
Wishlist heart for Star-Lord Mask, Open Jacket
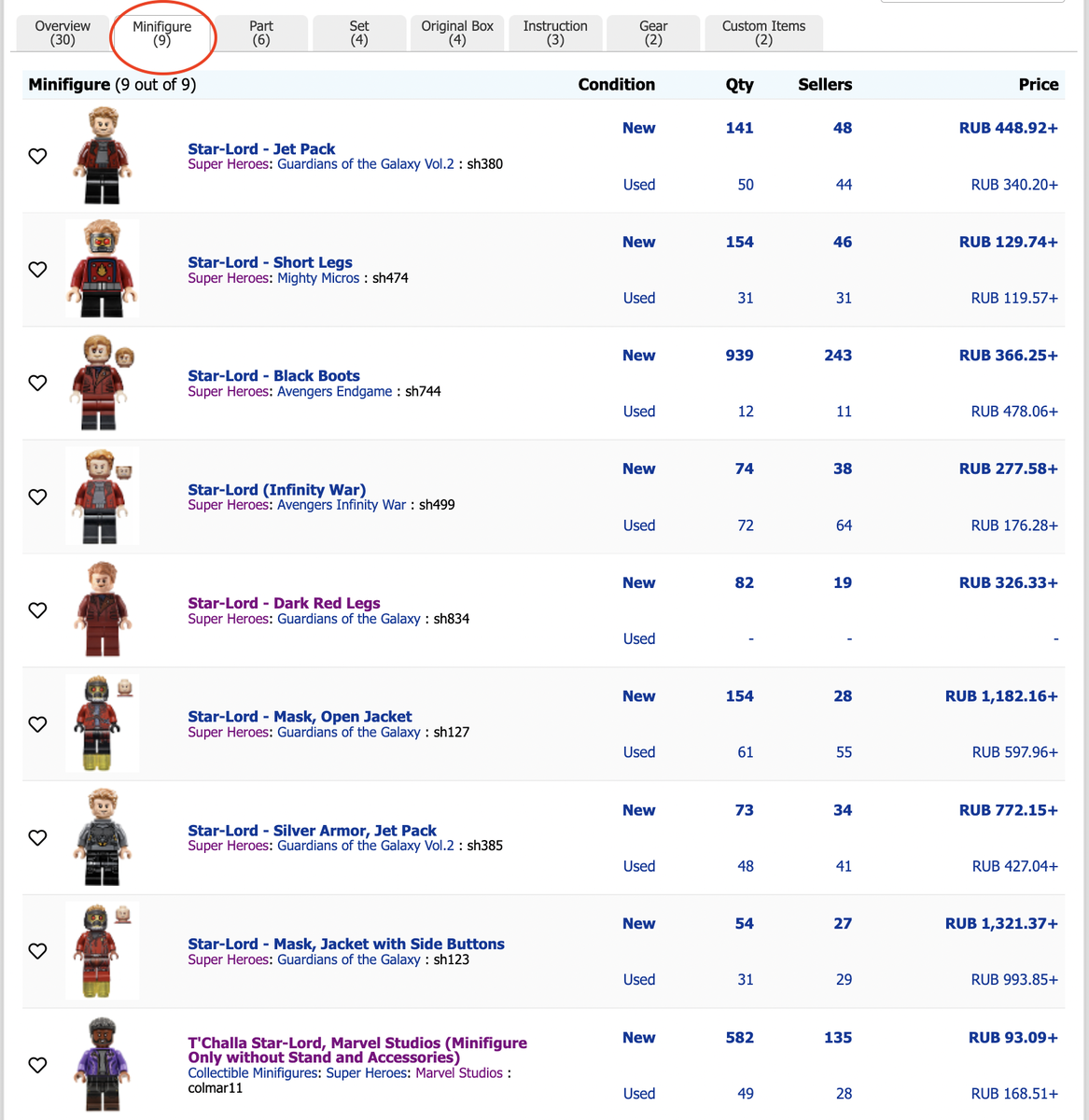(37, 724)
